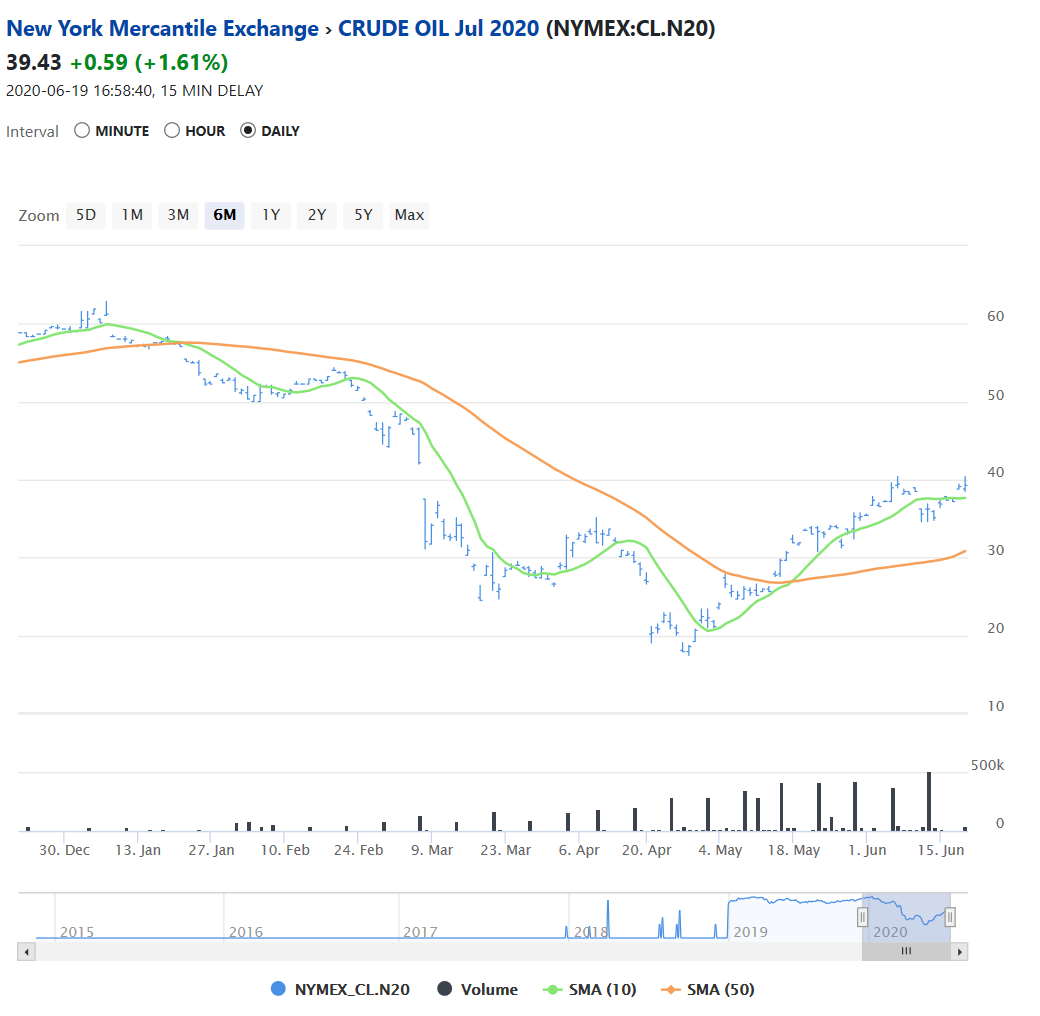
Task: Open the New York Mercantile Exchange link
Action: click(162, 29)
